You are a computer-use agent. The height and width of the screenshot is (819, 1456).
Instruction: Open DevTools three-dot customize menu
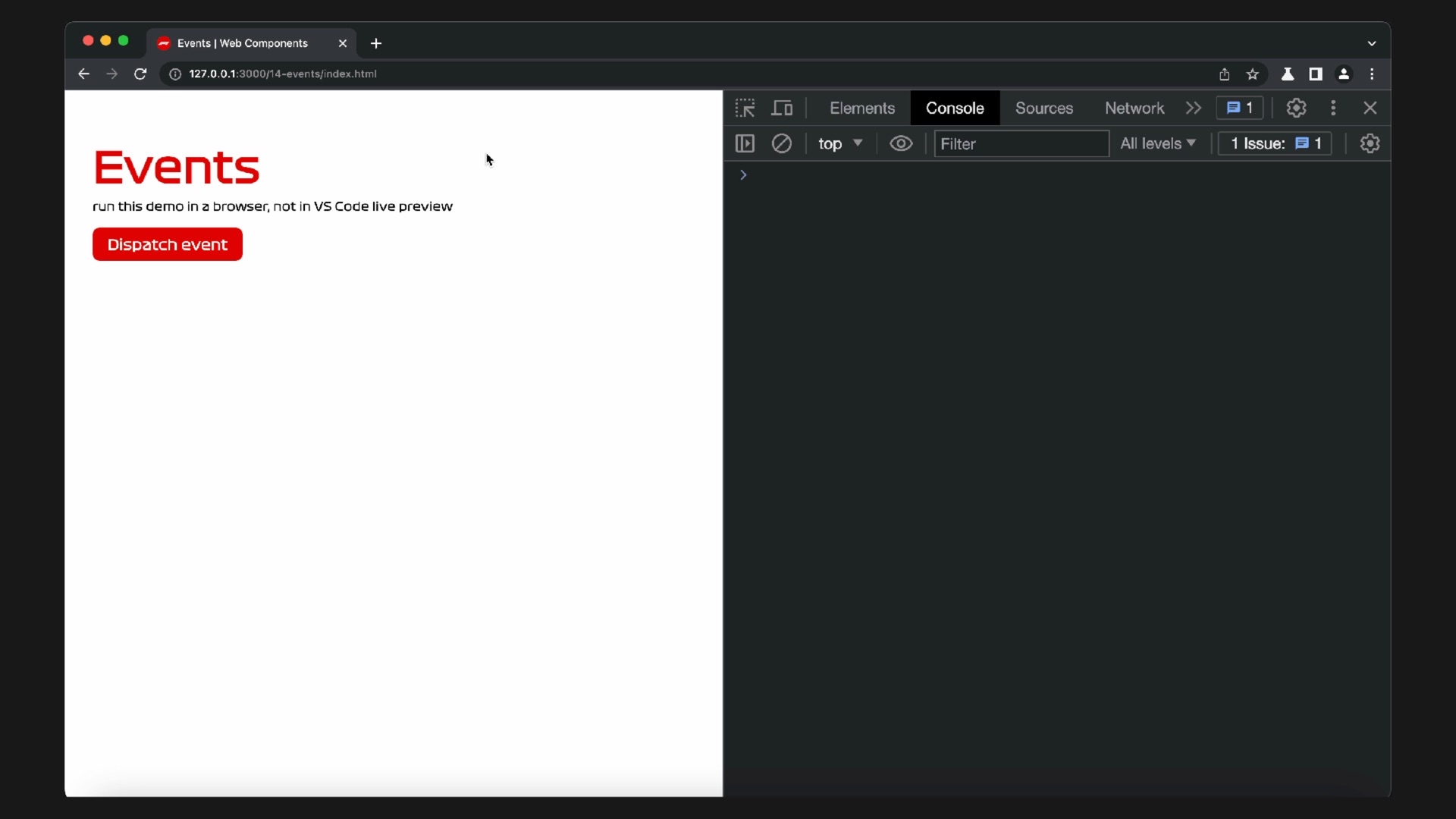pyautogui.click(x=1333, y=108)
